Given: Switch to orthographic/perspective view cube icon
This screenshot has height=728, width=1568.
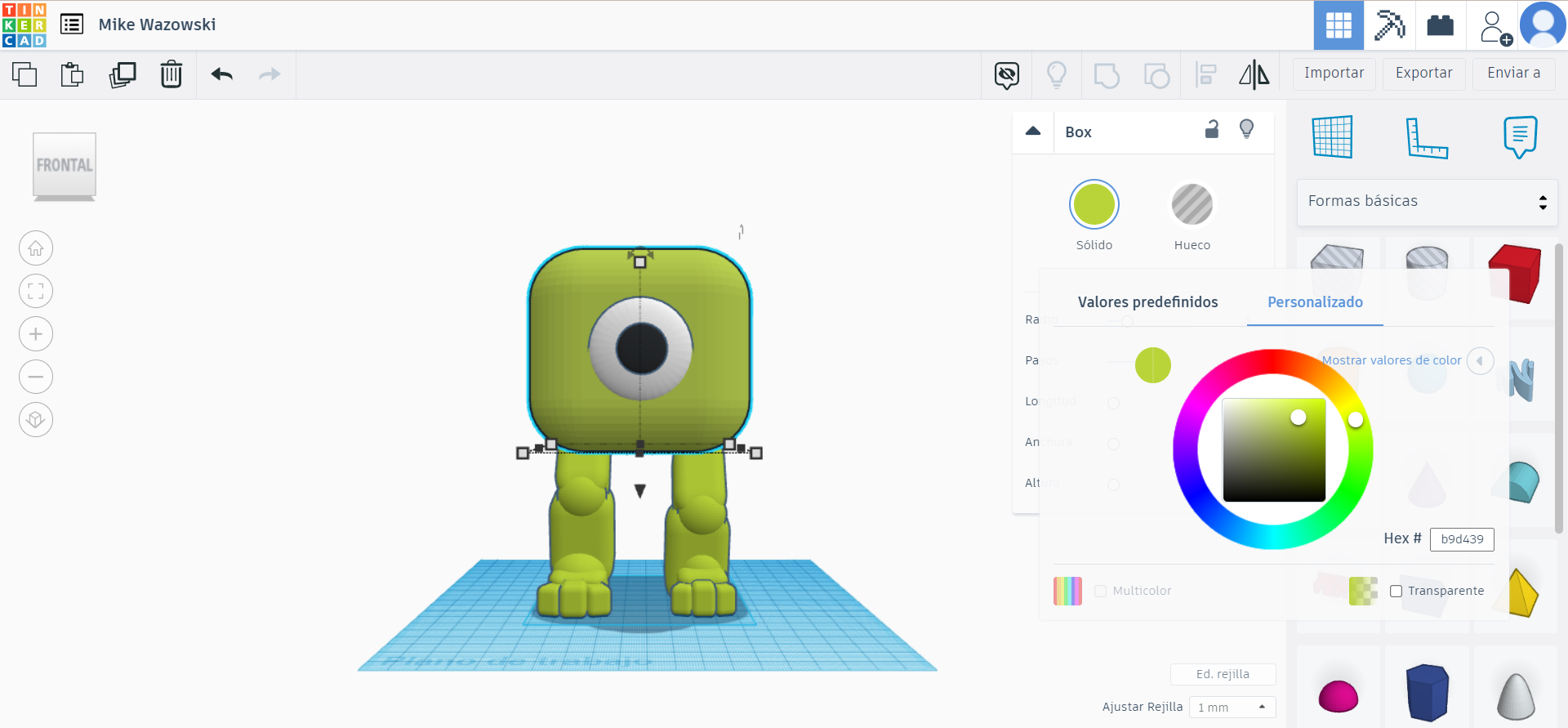Looking at the screenshot, I should [36, 419].
